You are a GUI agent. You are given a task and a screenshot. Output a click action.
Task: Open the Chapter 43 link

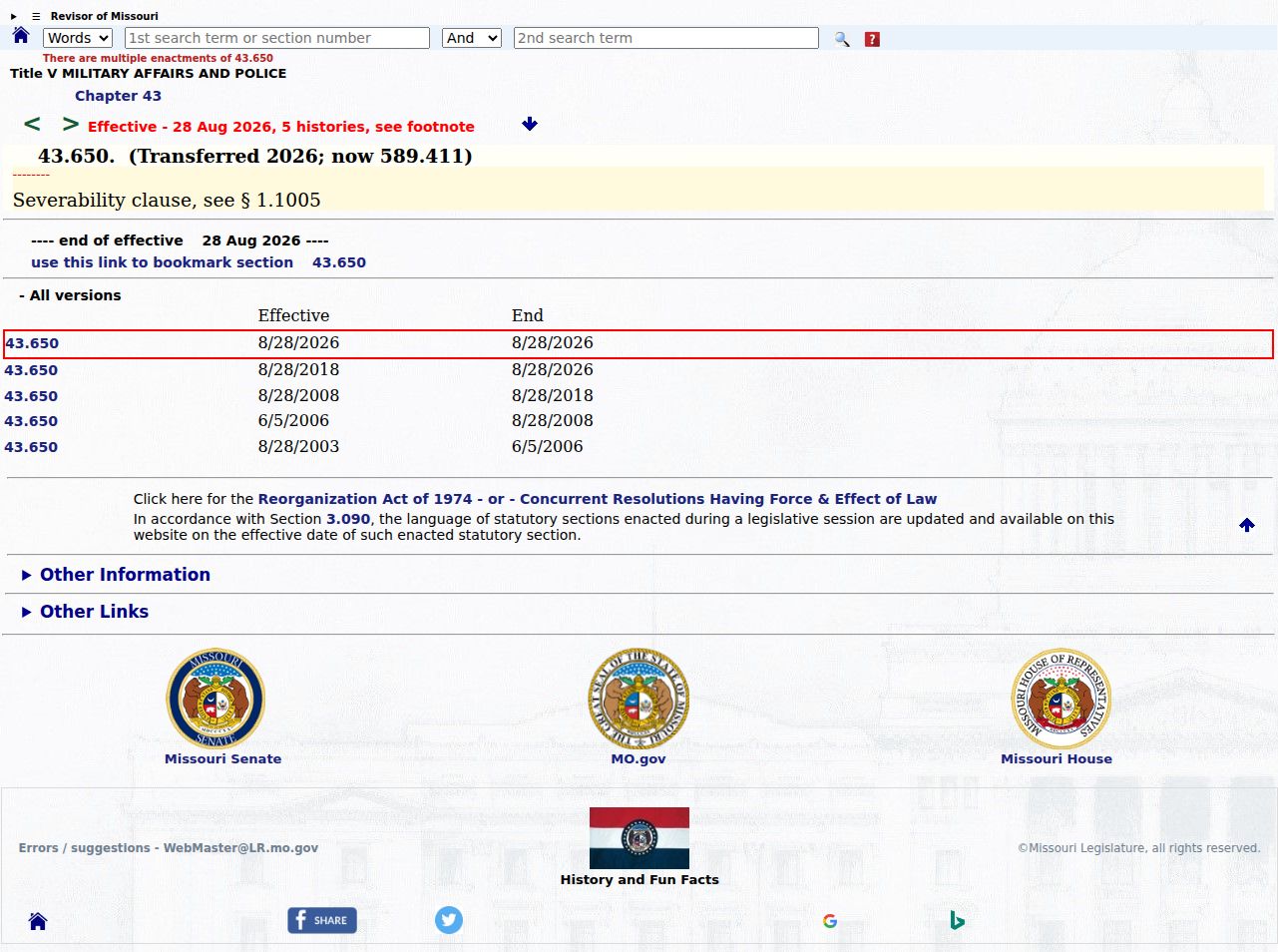pyautogui.click(x=118, y=96)
